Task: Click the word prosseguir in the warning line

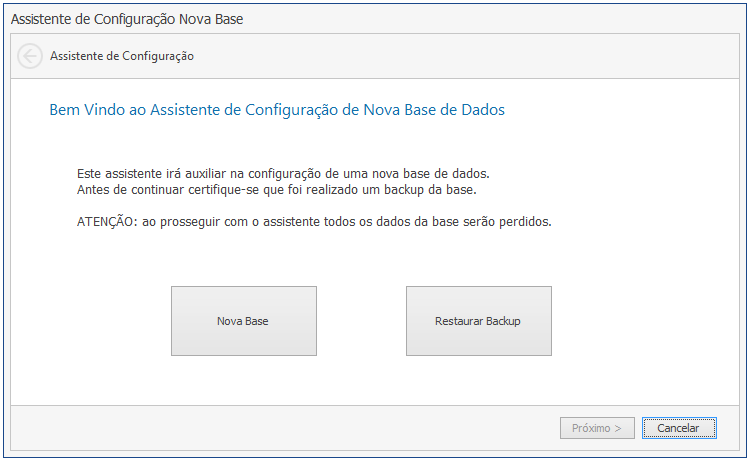Action: point(188,222)
